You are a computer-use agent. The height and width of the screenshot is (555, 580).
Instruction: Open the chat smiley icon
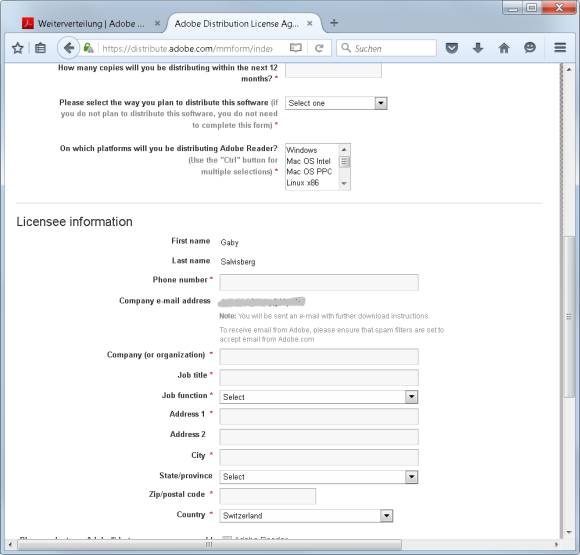pyautogui.click(x=530, y=48)
